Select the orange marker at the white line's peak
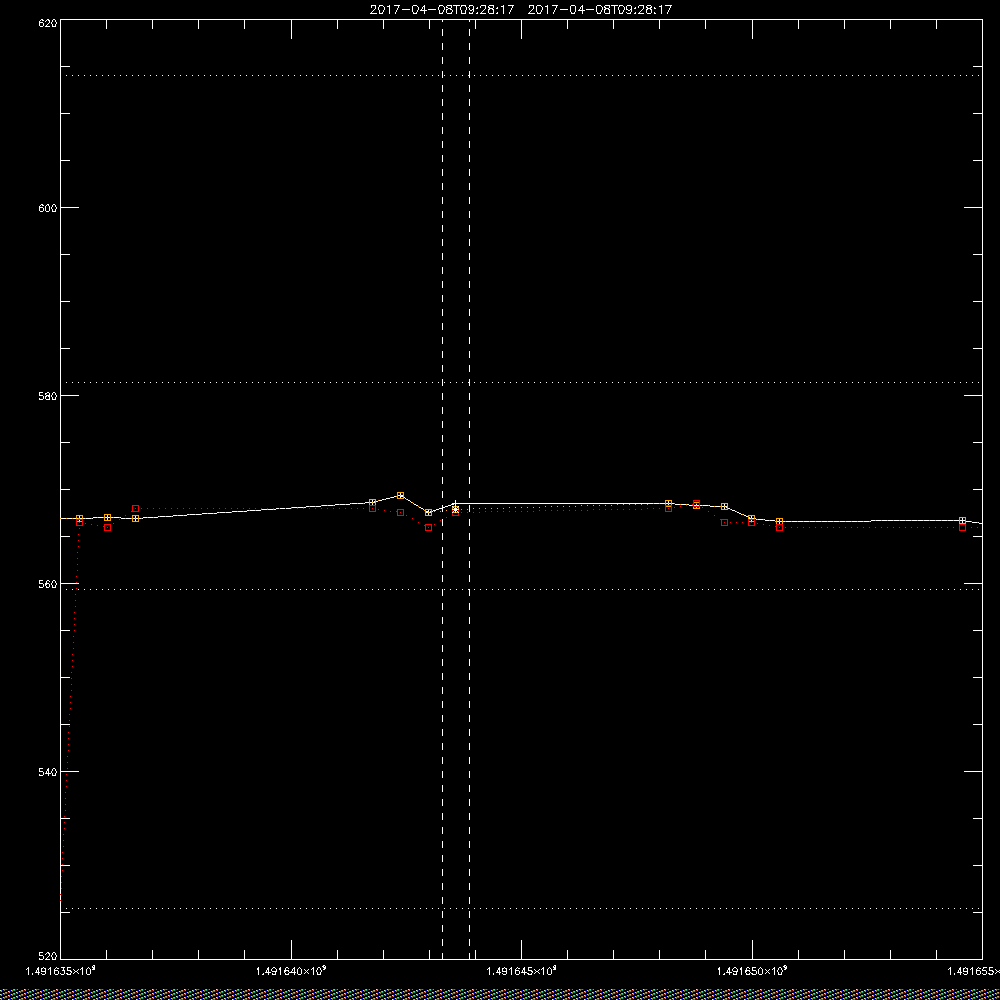This screenshot has height=1000, width=1000. pyautogui.click(x=401, y=496)
